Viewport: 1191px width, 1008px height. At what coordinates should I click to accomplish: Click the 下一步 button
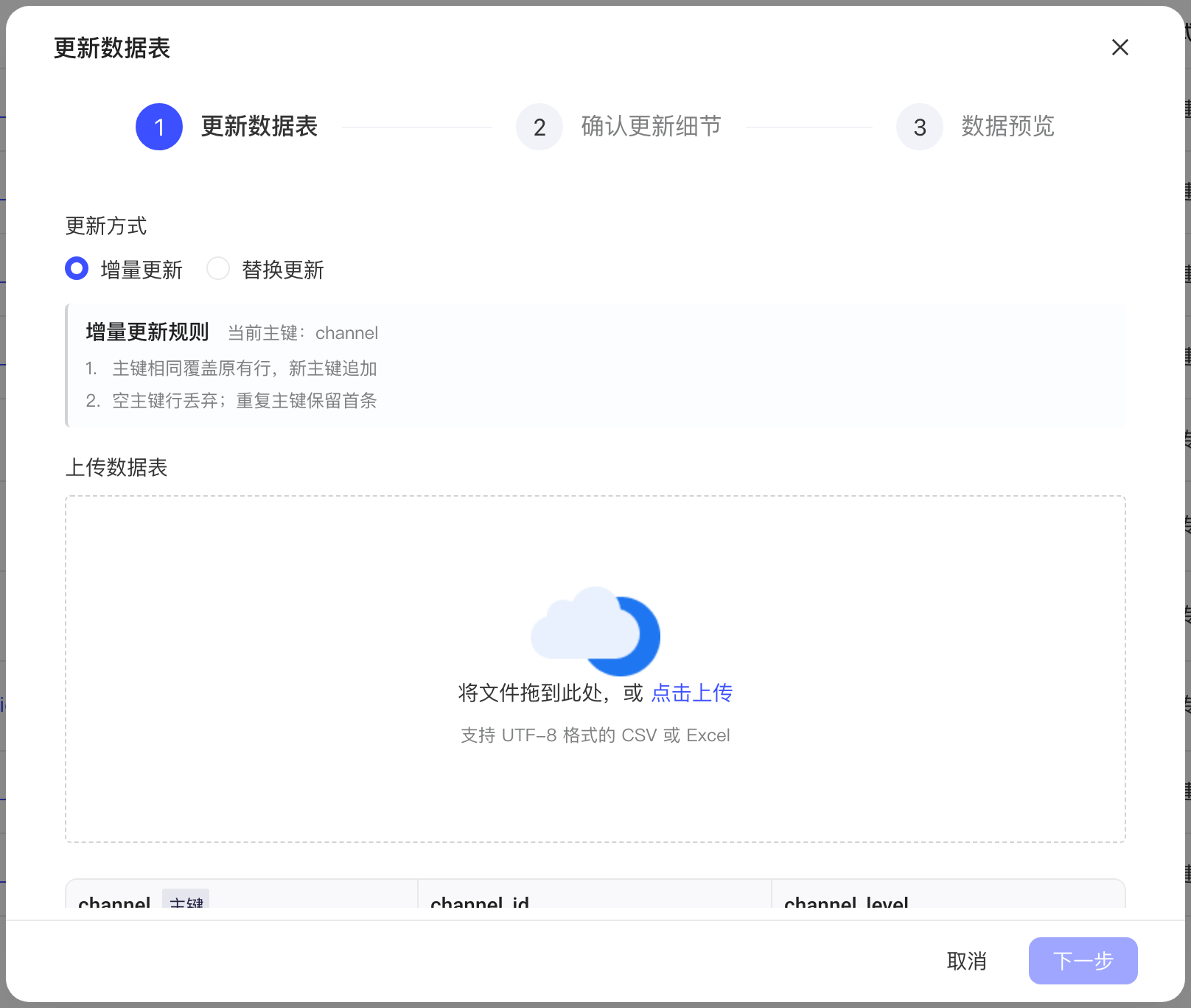[1083, 961]
